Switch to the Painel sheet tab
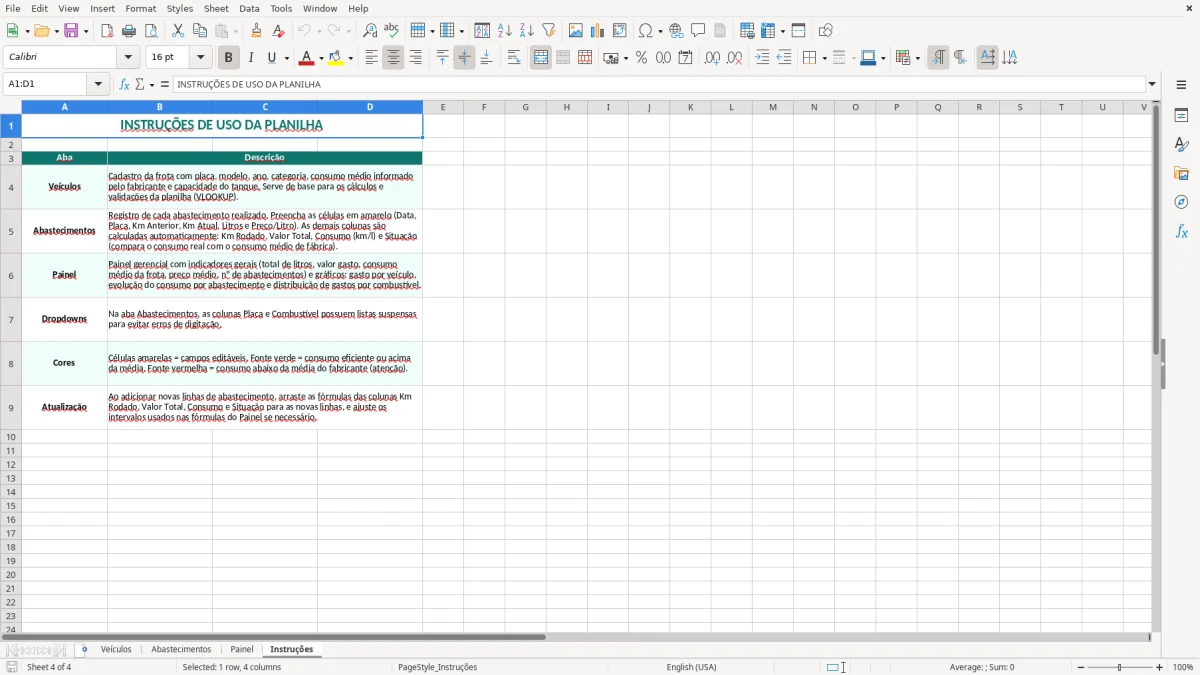This screenshot has height=675, width=1200. point(242,649)
